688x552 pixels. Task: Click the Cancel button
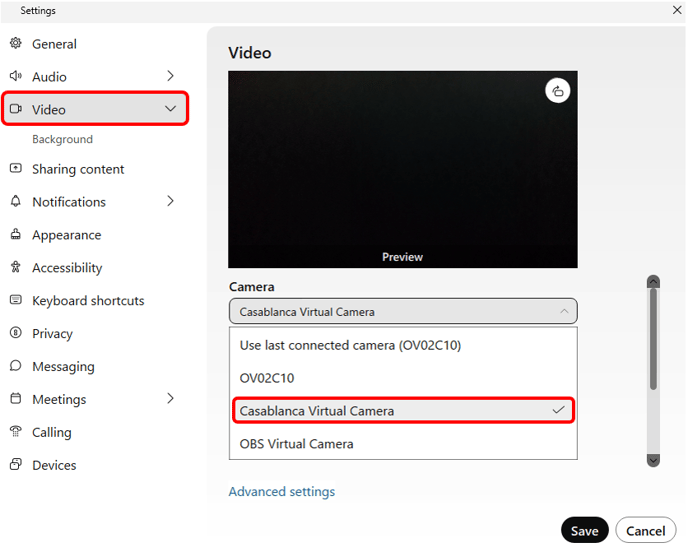(x=645, y=531)
